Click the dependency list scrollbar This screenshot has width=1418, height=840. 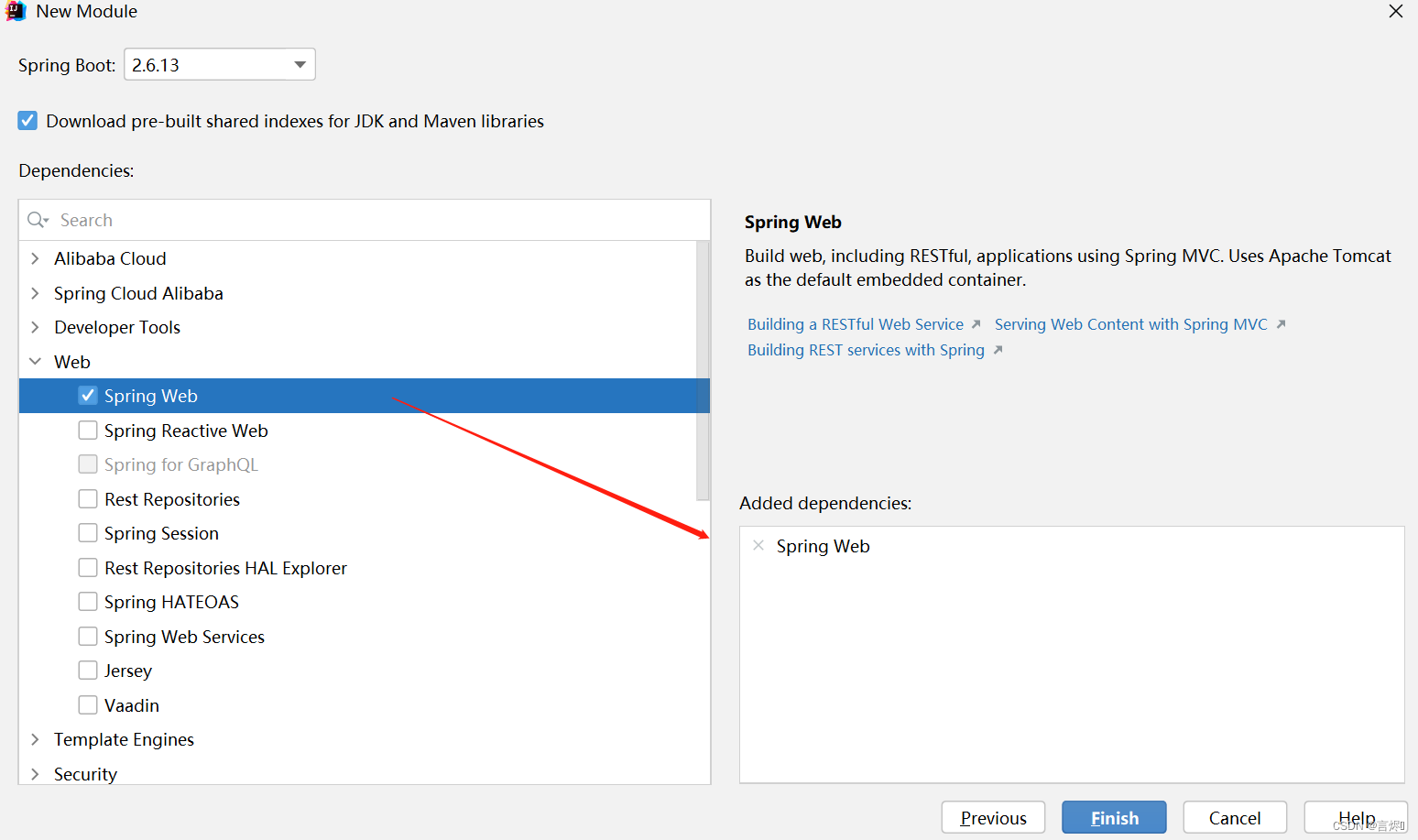[703, 370]
